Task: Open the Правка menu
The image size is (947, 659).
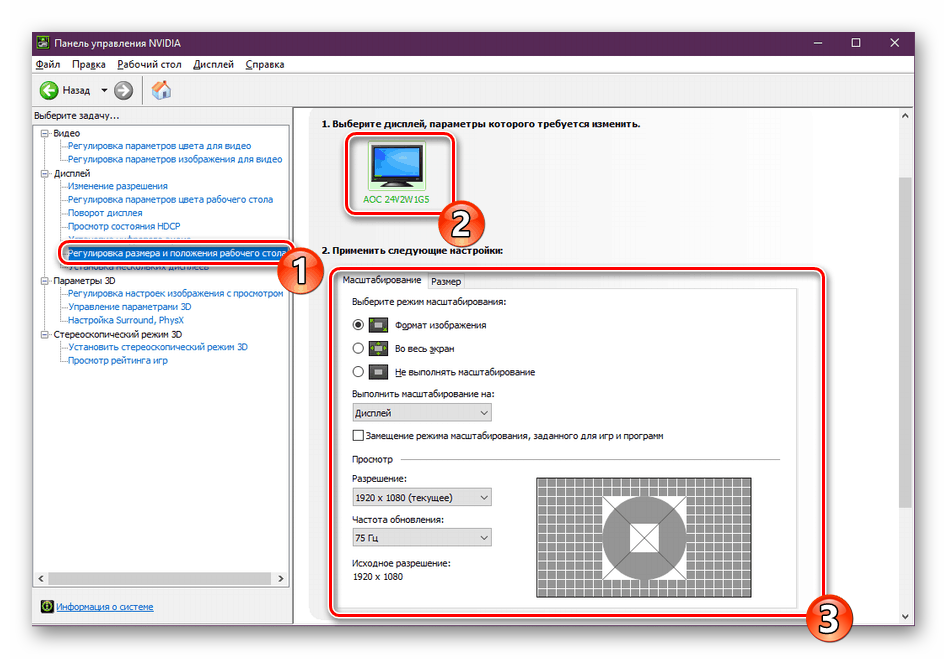Action: (89, 65)
